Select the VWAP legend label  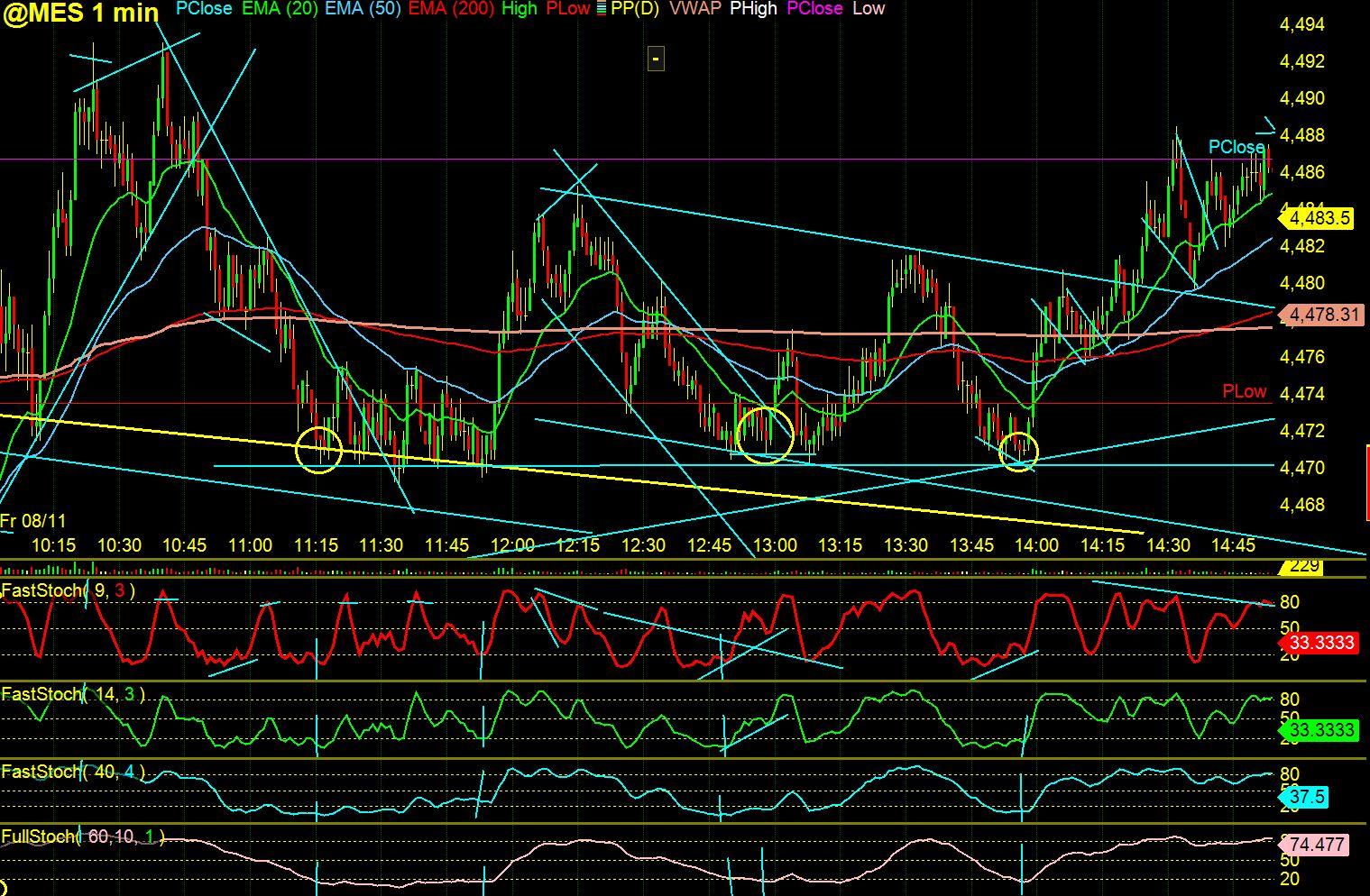click(695, 9)
